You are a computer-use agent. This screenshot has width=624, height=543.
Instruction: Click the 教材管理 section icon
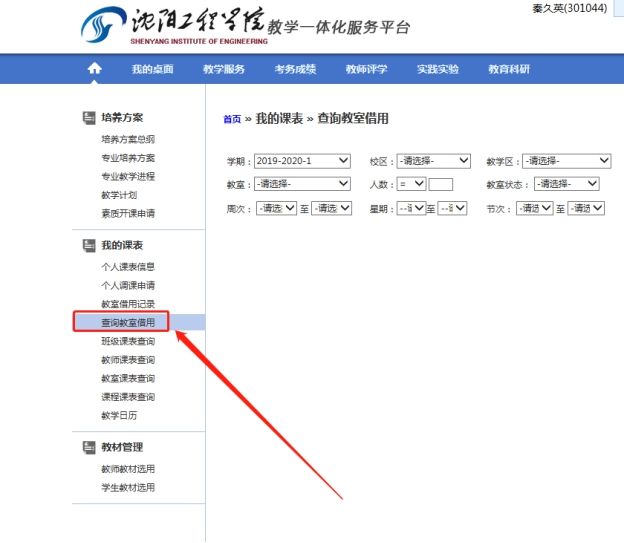(89, 447)
